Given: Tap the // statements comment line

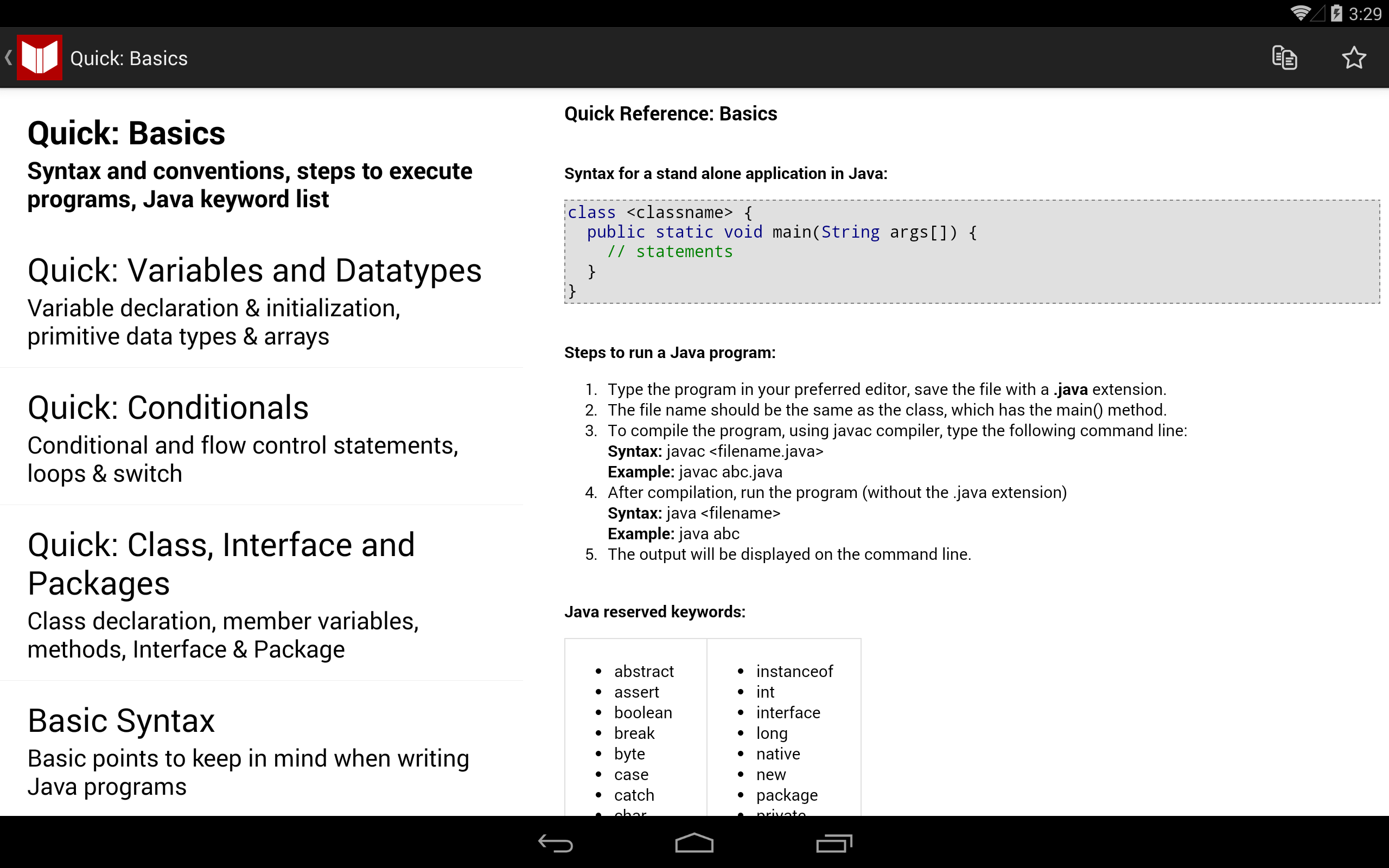Looking at the screenshot, I should click(670, 251).
